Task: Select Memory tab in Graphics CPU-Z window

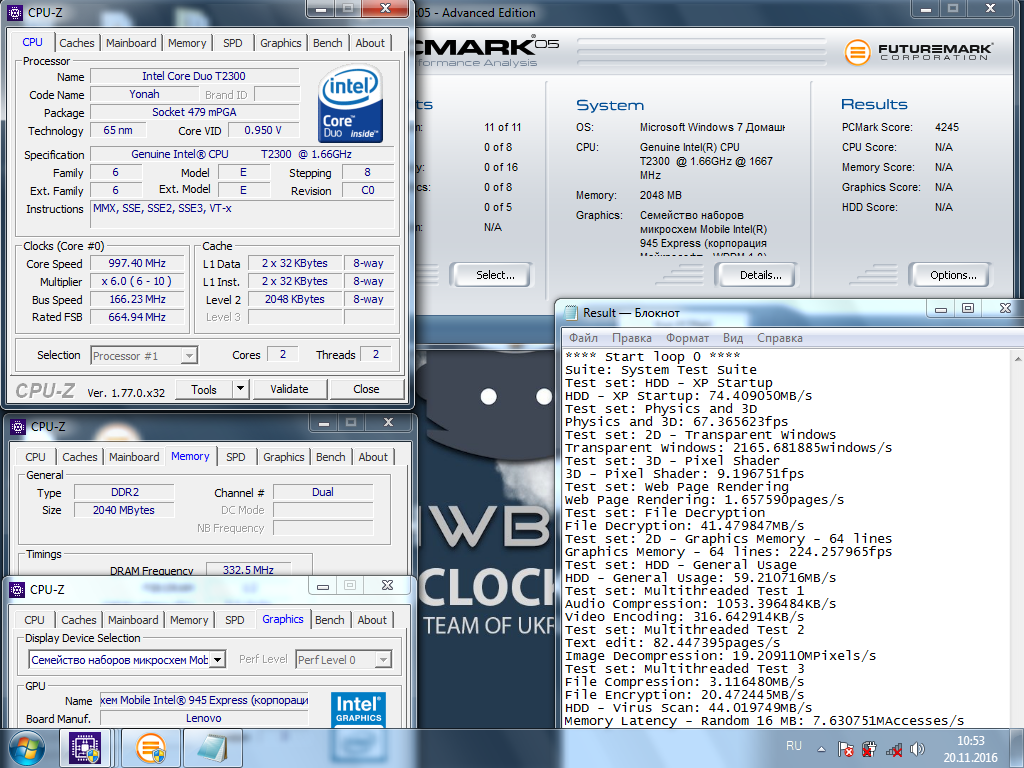Action: click(189, 620)
